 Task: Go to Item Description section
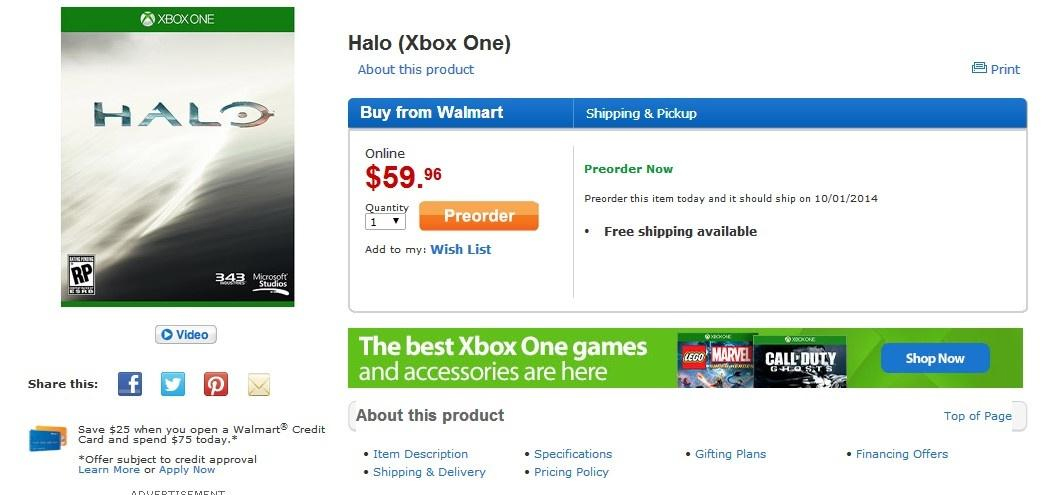[x=420, y=454]
